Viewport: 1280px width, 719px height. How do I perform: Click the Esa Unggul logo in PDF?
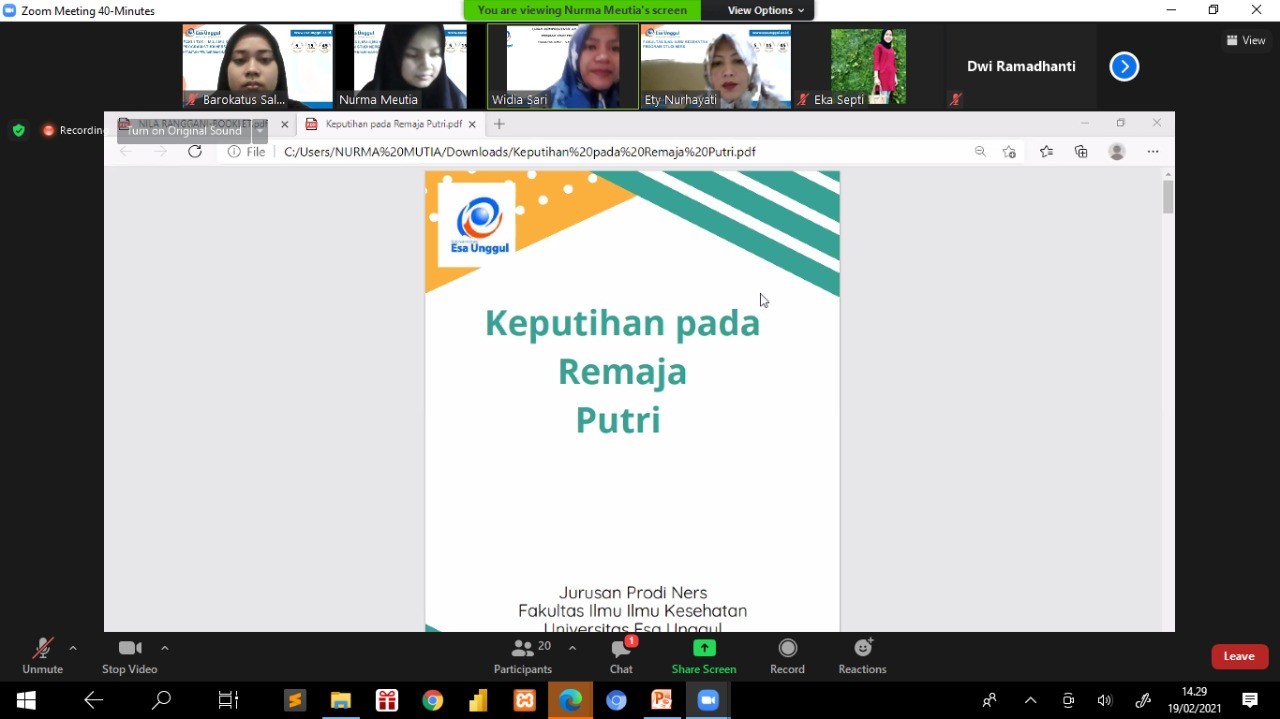pos(477,225)
